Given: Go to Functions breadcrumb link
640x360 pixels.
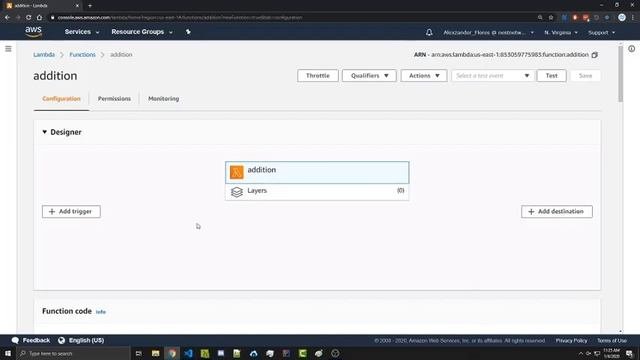Looking at the screenshot, I should 82,55.
